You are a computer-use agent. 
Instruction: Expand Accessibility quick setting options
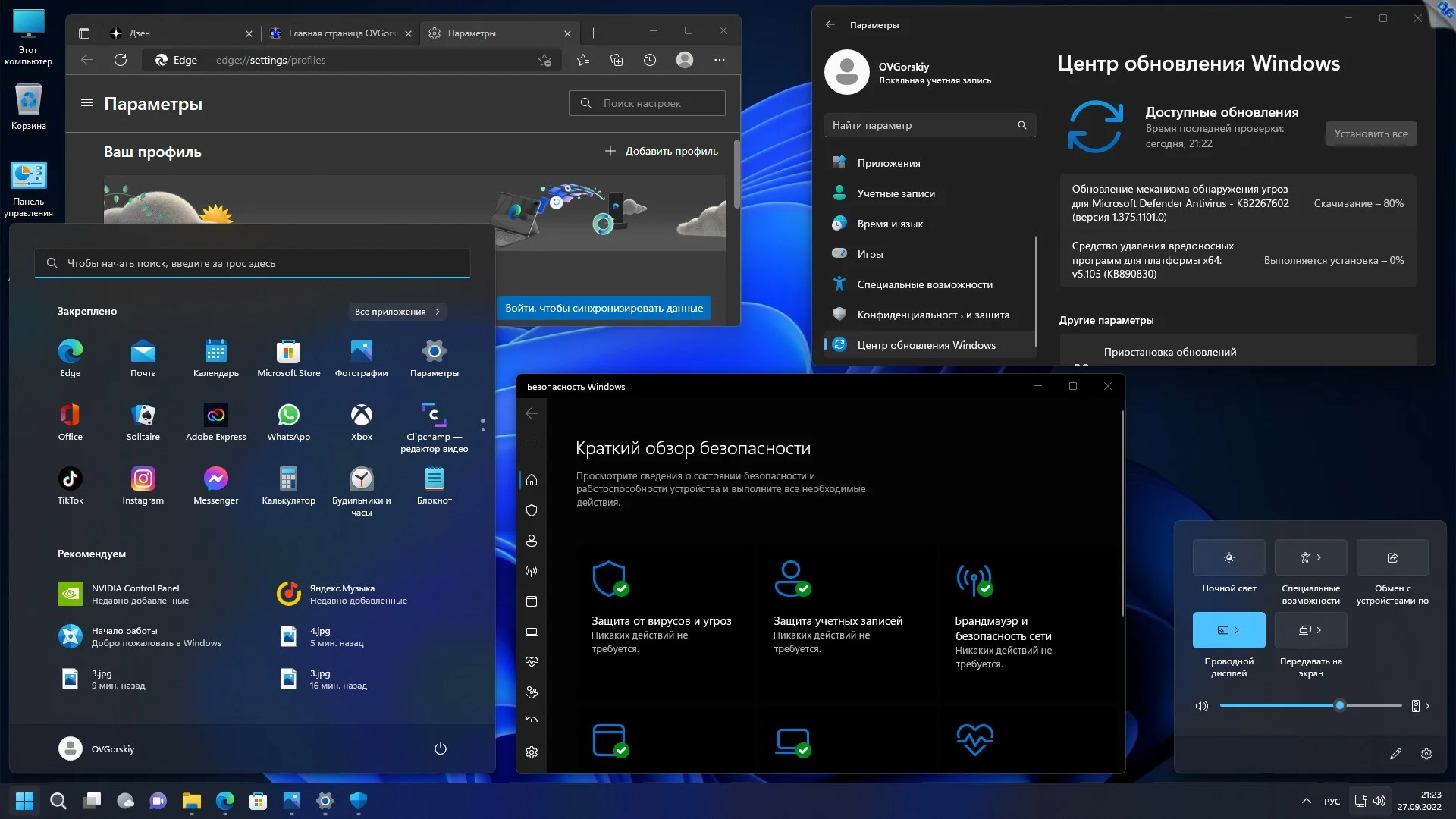tap(1319, 557)
